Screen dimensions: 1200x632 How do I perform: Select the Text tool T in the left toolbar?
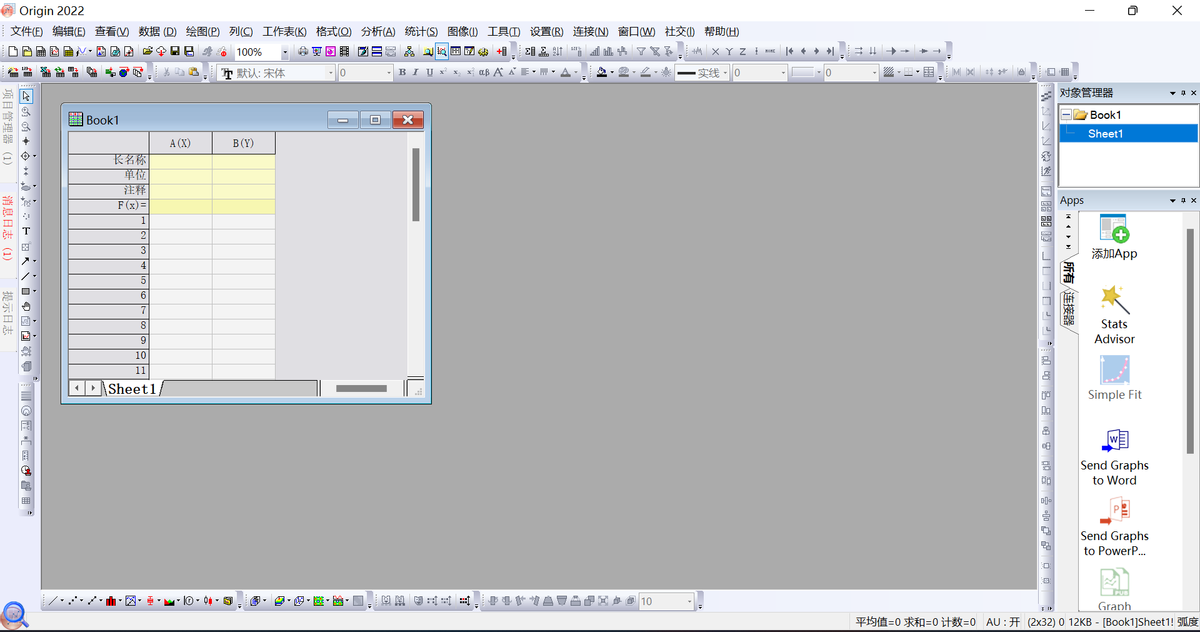[x=26, y=231]
